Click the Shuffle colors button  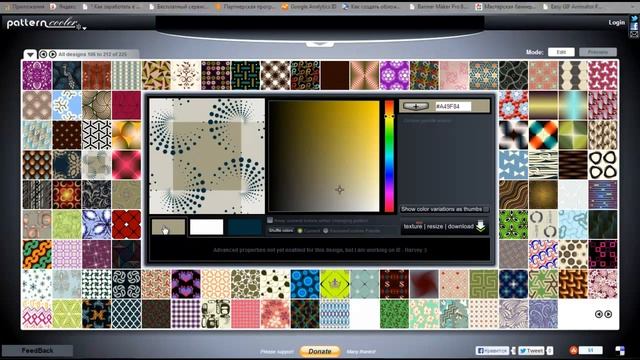pos(281,231)
